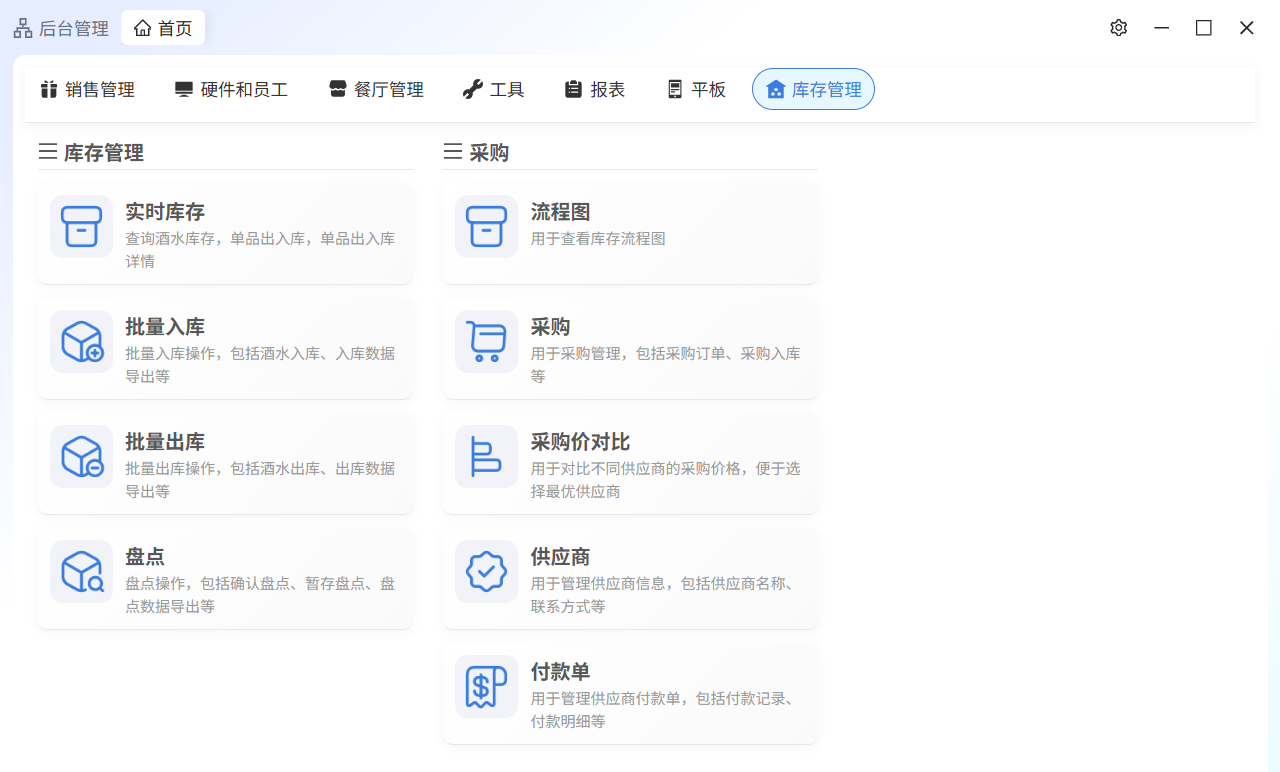Click the 首页 home button
Viewport: 1280px width, 772px height.
(163, 28)
